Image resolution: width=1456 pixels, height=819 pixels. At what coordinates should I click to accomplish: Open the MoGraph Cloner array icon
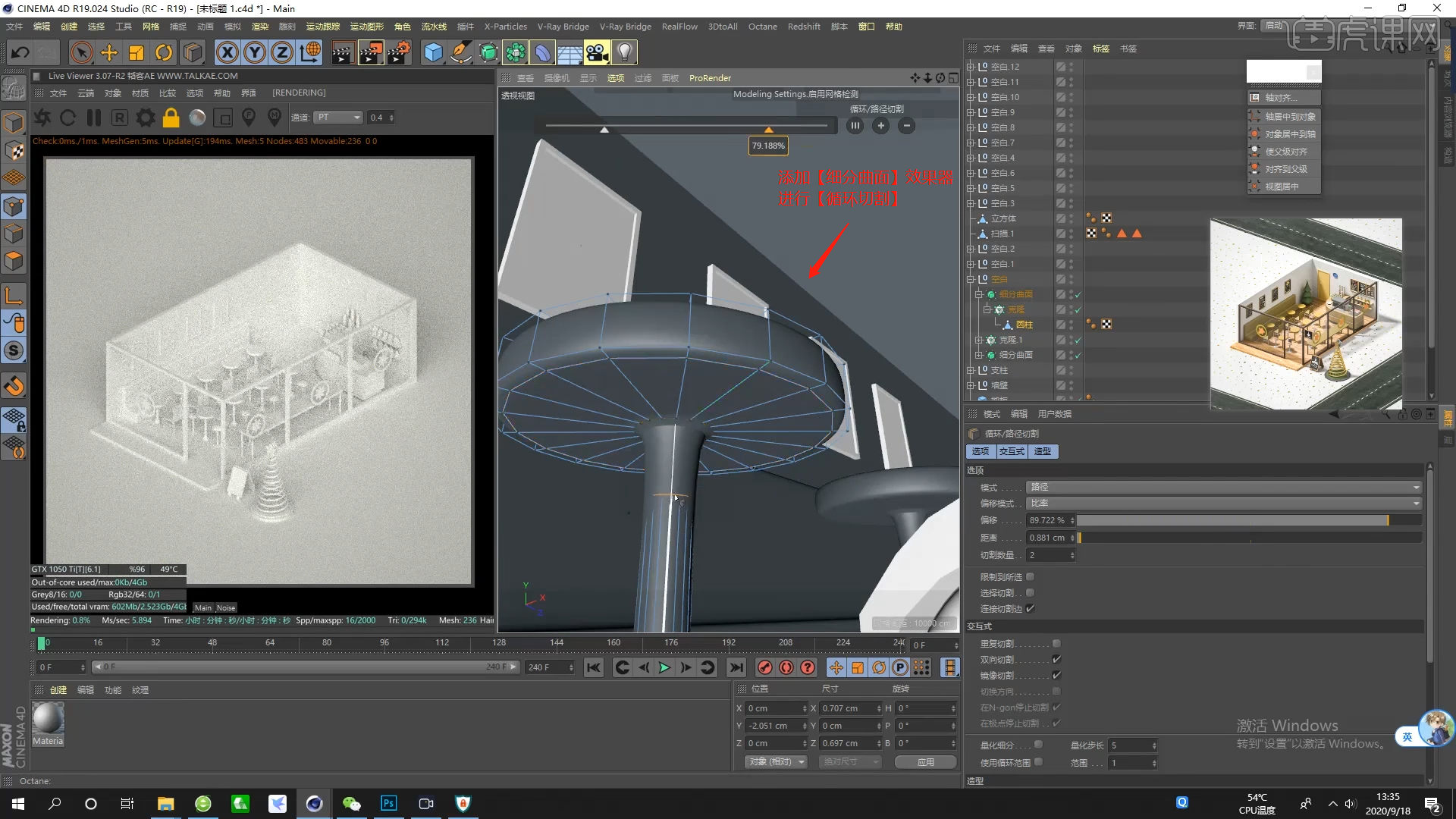516,52
